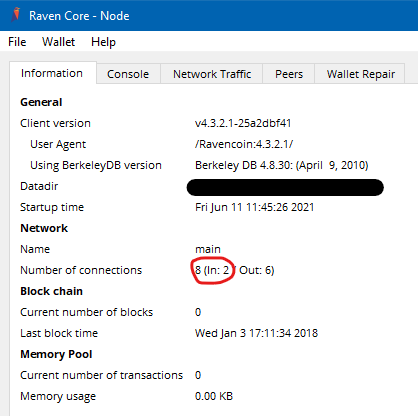418x416 pixels.
Task: Click the Raven Core logo icon
Action: [16, 15]
